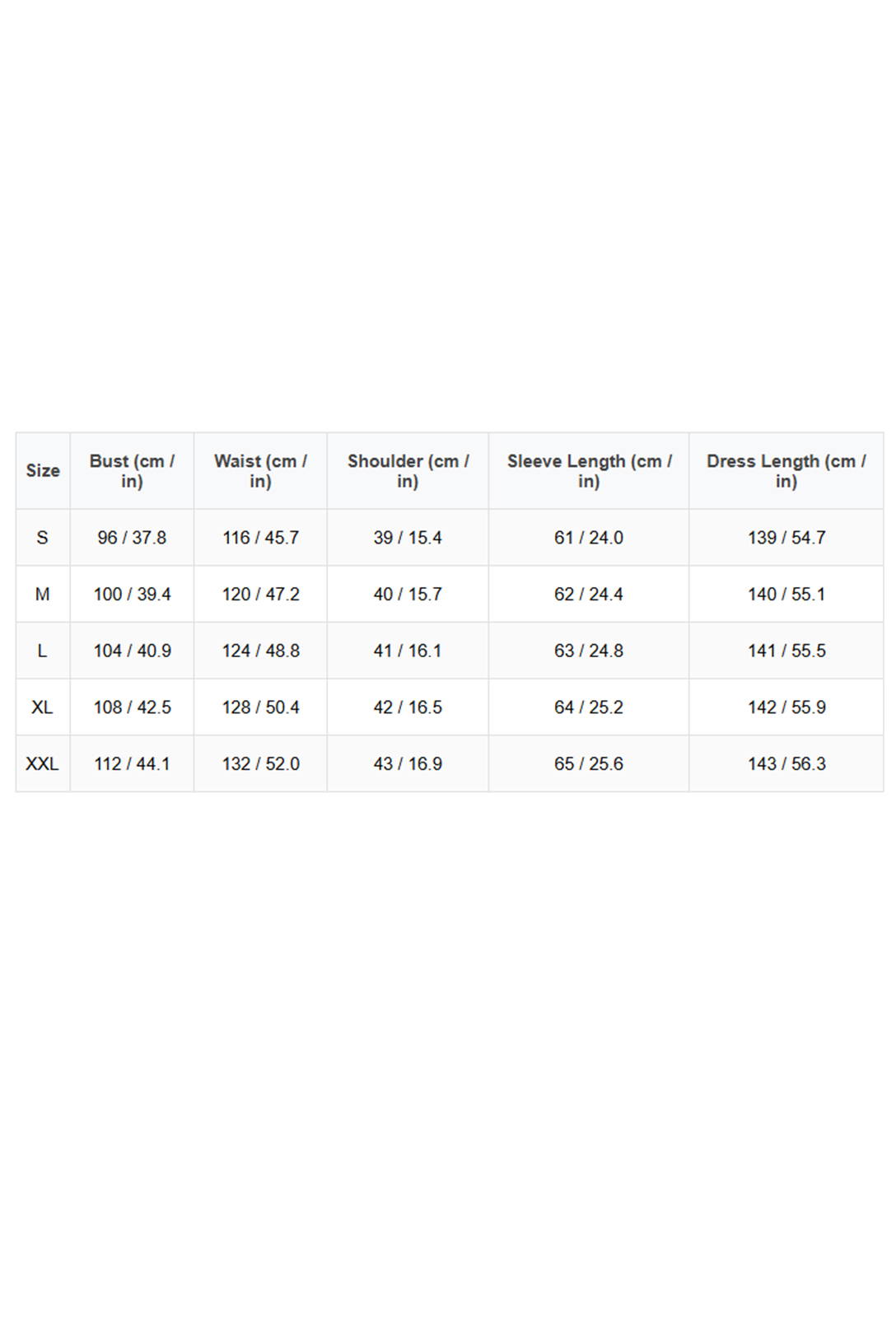Select the XXL size row label
Viewport: 896px width, 1344px height.
43,764
